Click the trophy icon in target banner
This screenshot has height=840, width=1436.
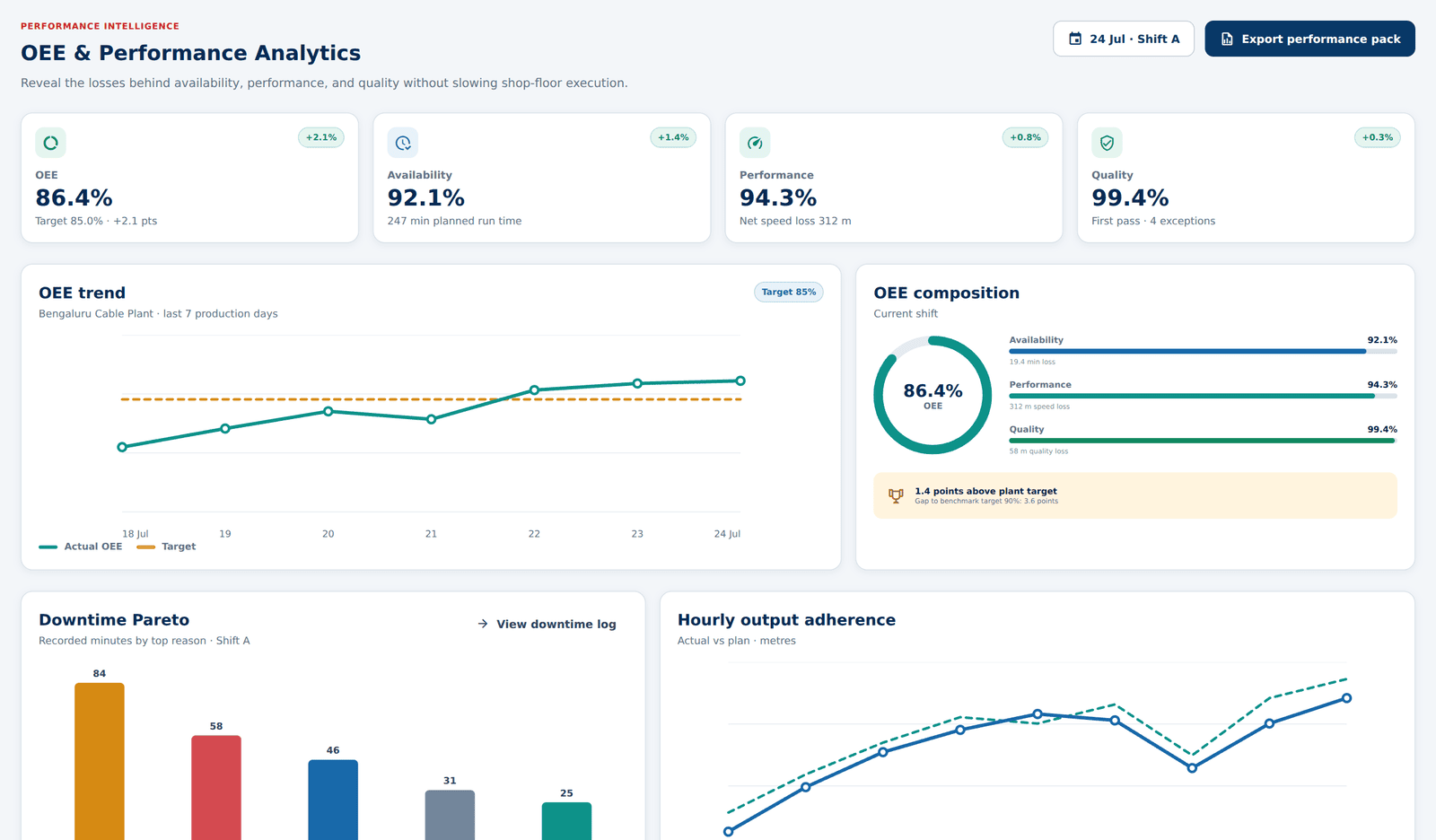[896, 495]
